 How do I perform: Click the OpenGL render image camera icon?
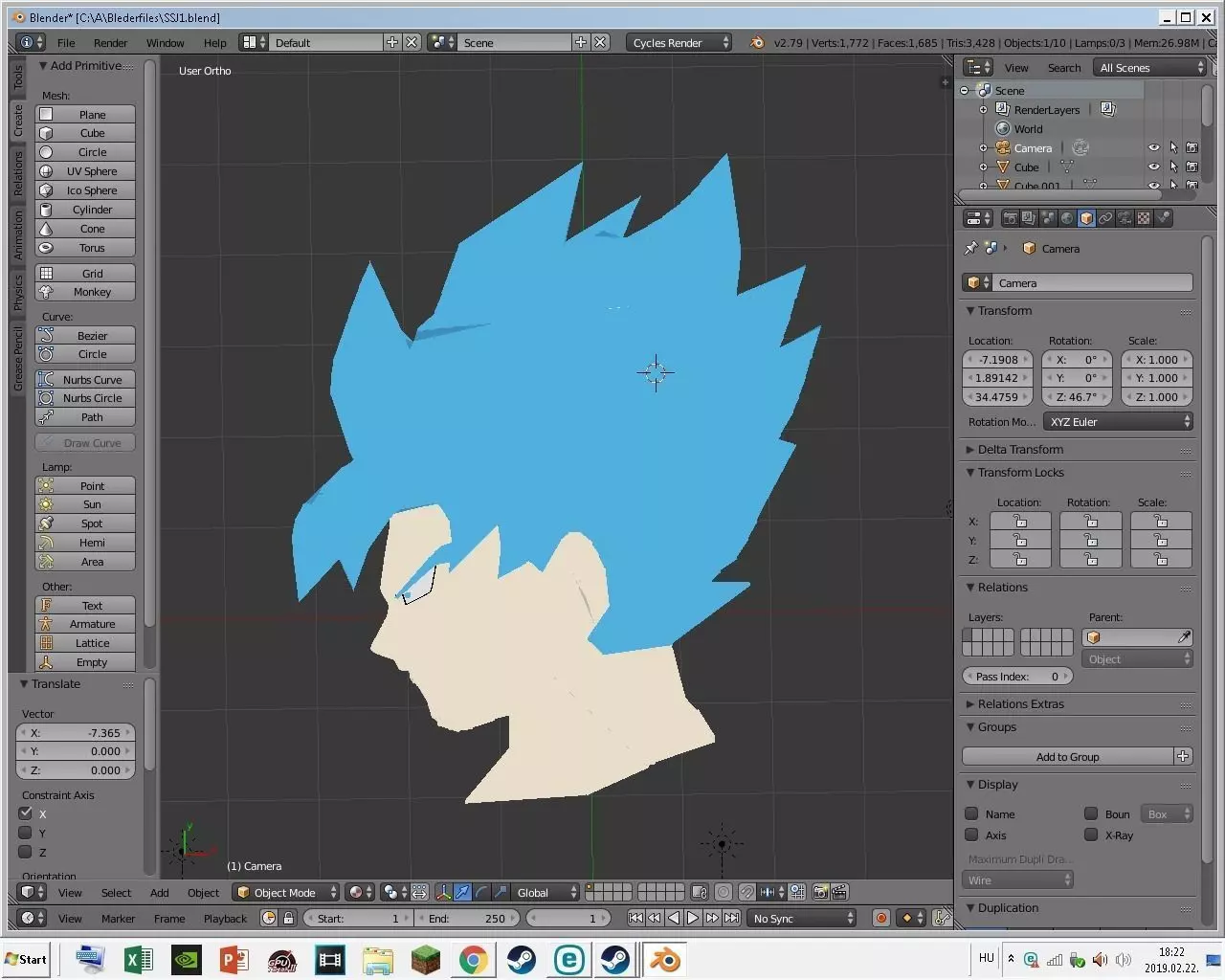click(820, 892)
